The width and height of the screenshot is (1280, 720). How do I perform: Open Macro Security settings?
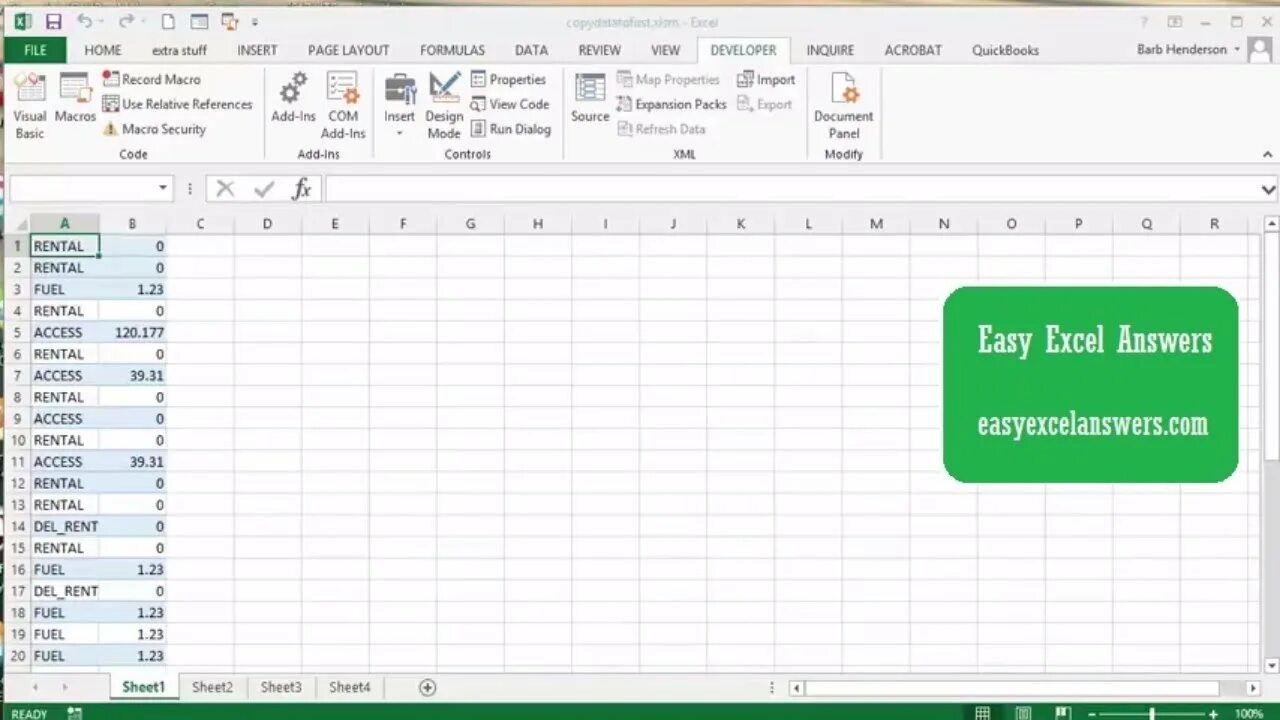tap(154, 129)
